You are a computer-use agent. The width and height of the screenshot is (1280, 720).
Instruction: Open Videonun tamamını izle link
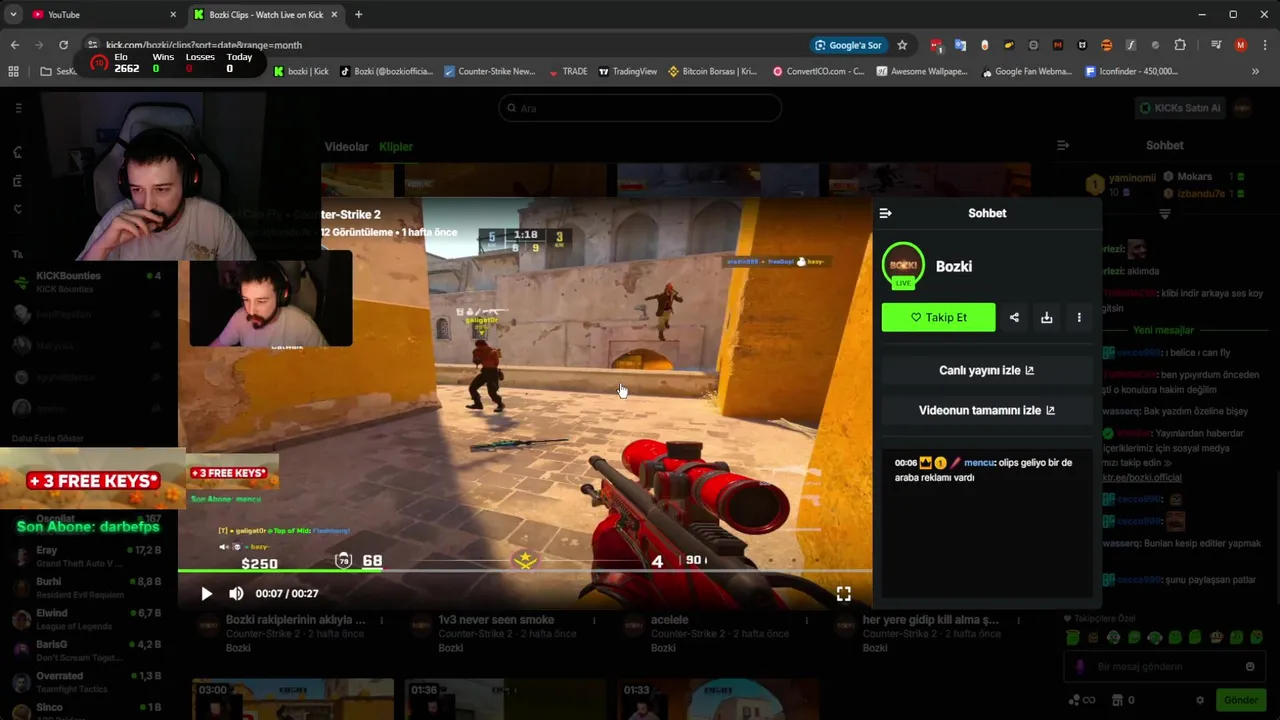[x=986, y=410]
